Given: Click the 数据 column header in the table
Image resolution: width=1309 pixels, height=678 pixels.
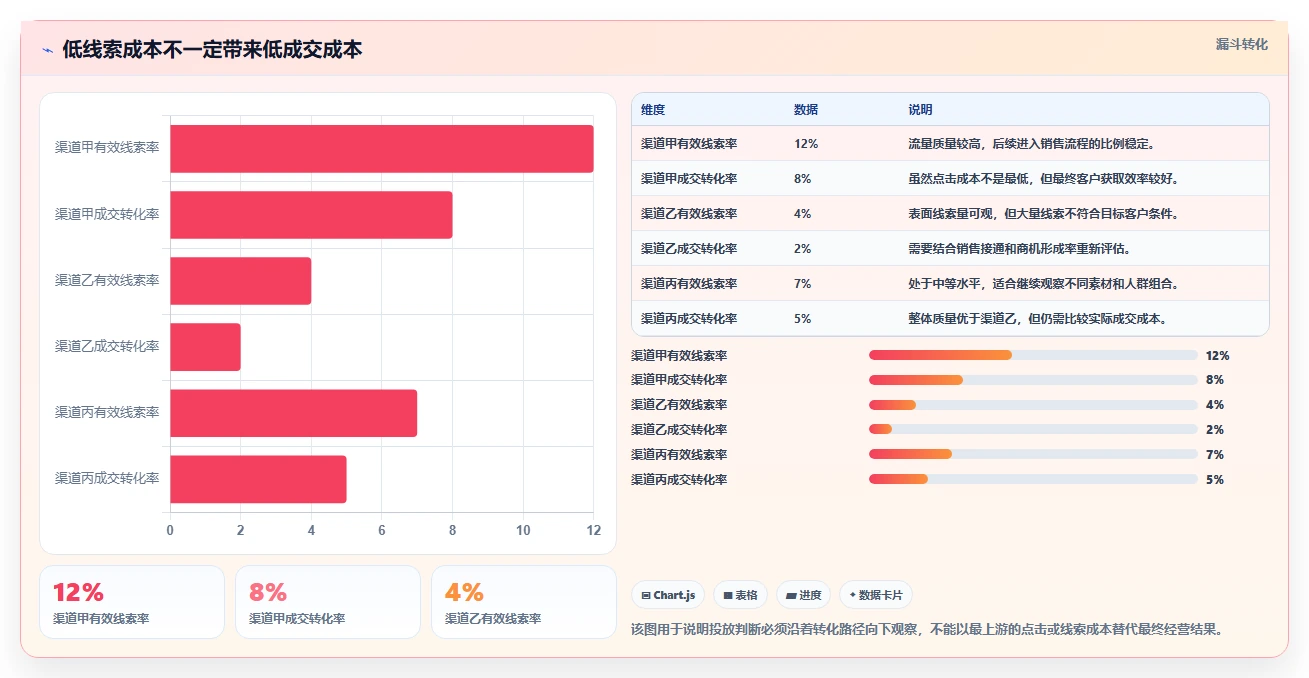Looking at the screenshot, I should [806, 110].
